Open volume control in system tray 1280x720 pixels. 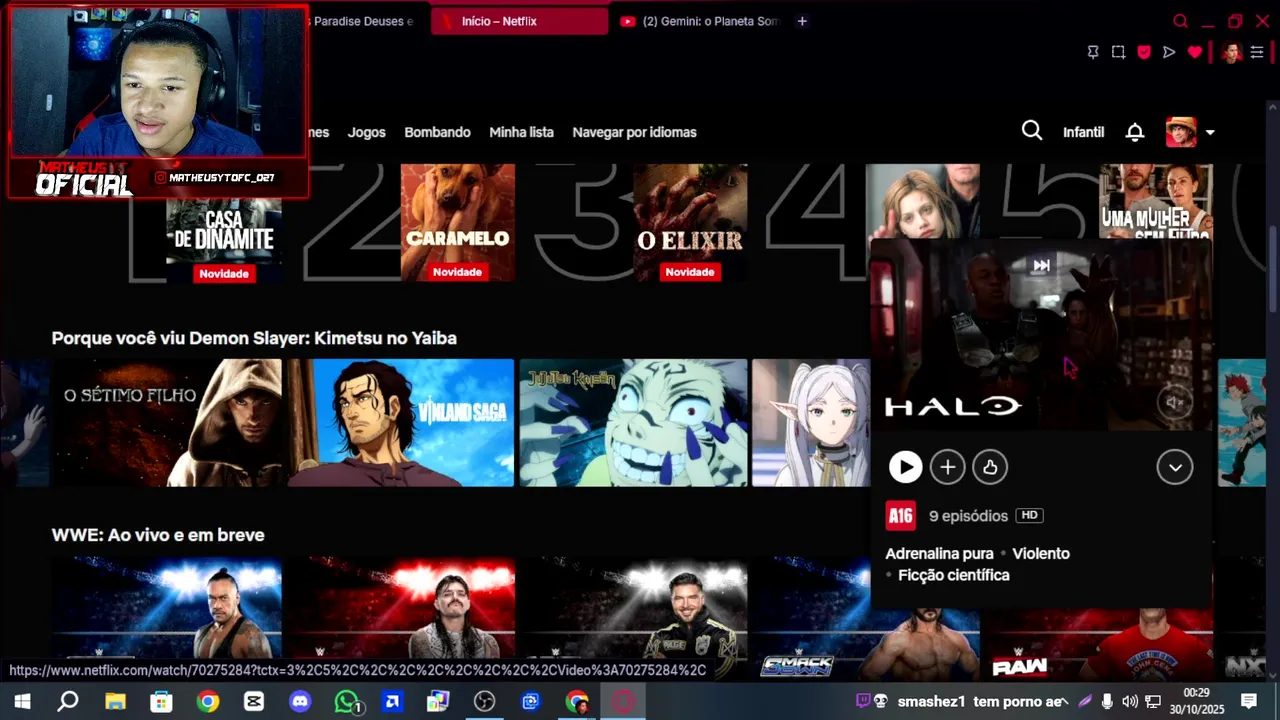click(1130, 701)
